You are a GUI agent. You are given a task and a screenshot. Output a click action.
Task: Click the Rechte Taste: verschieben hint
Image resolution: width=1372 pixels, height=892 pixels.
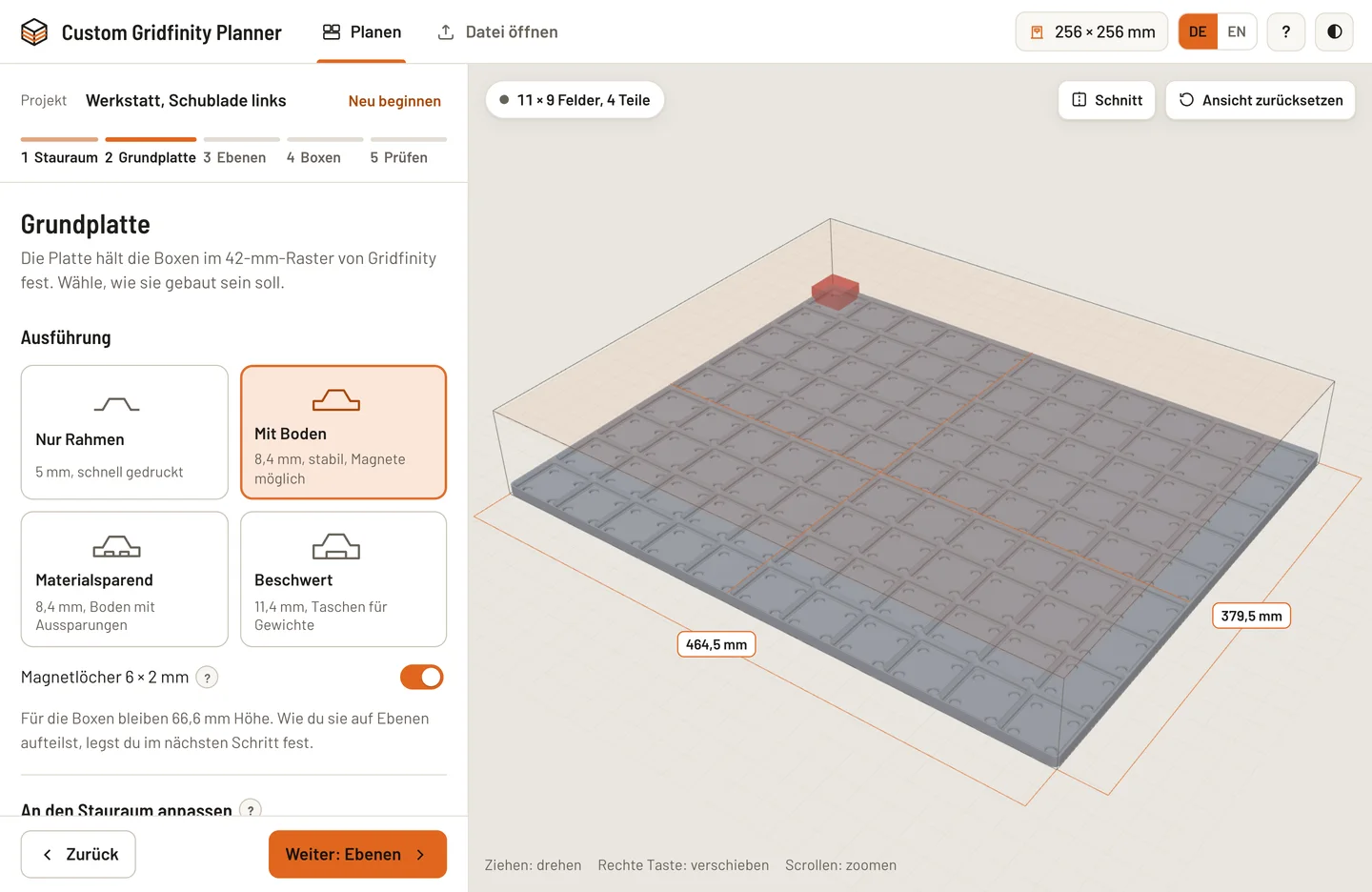pos(683,865)
